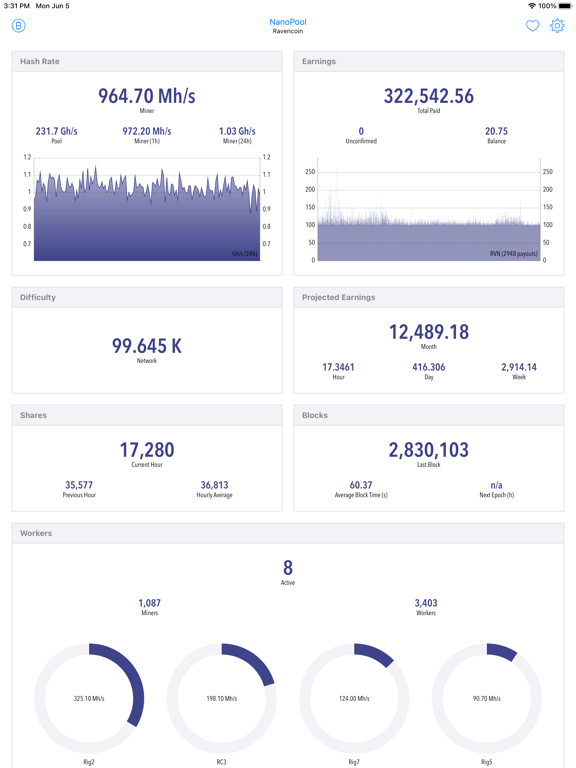Select the Rig2 325.10 Mh/s gauge
Image resolution: width=576 pixels, height=768 pixels.
point(89,698)
